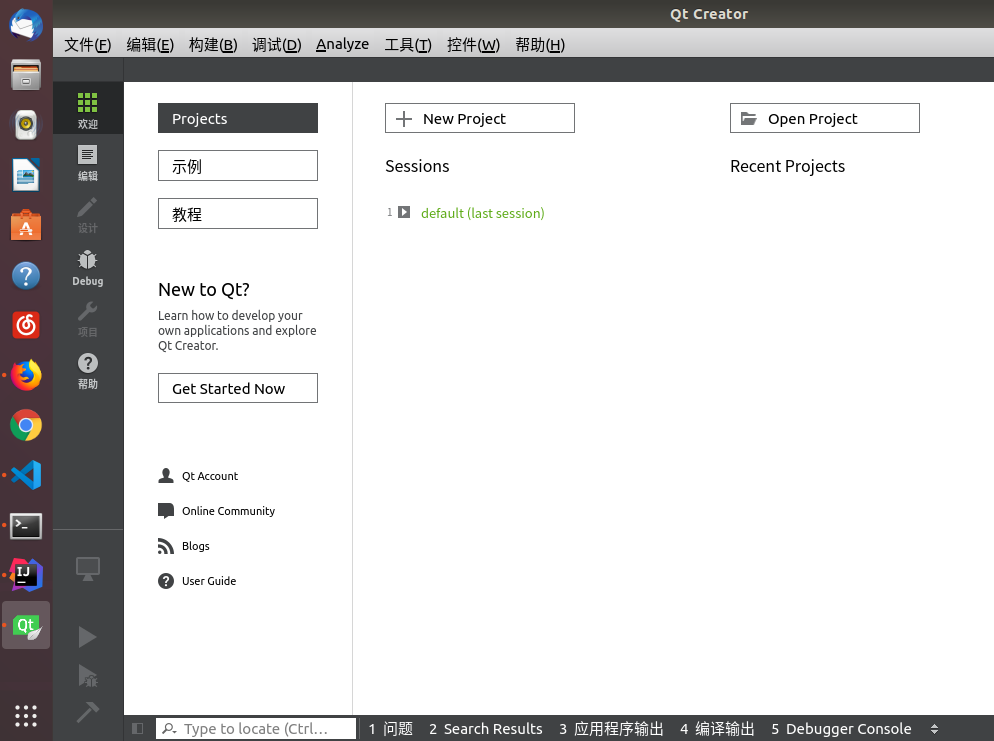The width and height of the screenshot is (994, 741).
Task: Open the 构建 menu
Action: coord(213,44)
